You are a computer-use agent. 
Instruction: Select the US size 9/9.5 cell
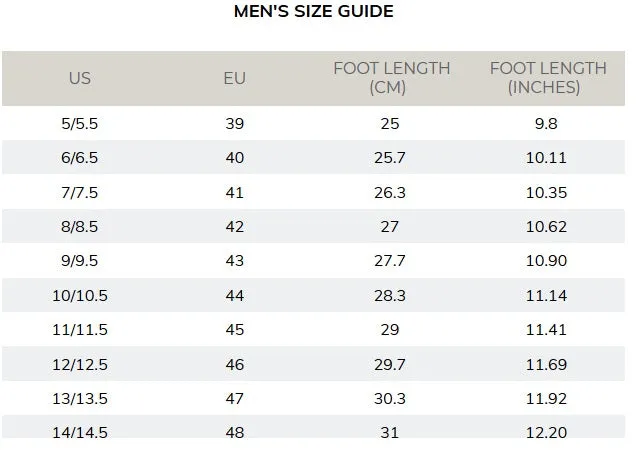point(80,261)
